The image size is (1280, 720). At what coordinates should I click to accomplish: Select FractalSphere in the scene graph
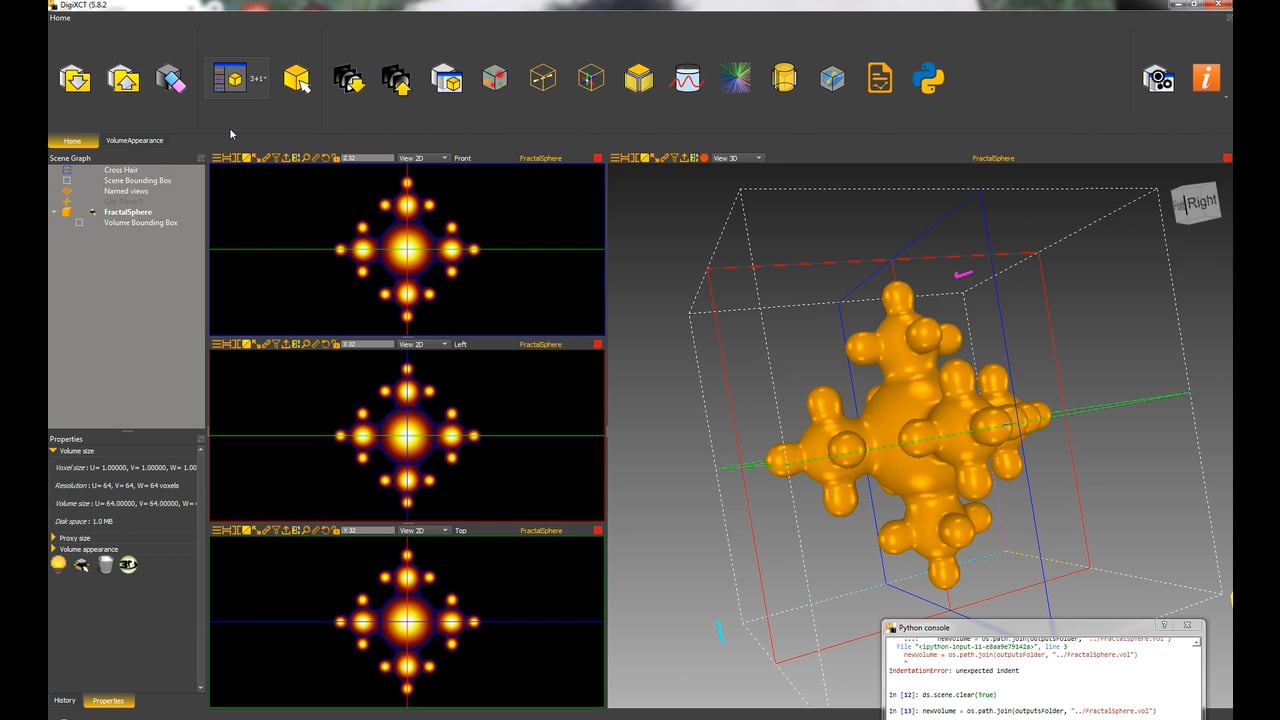(128, 212)
